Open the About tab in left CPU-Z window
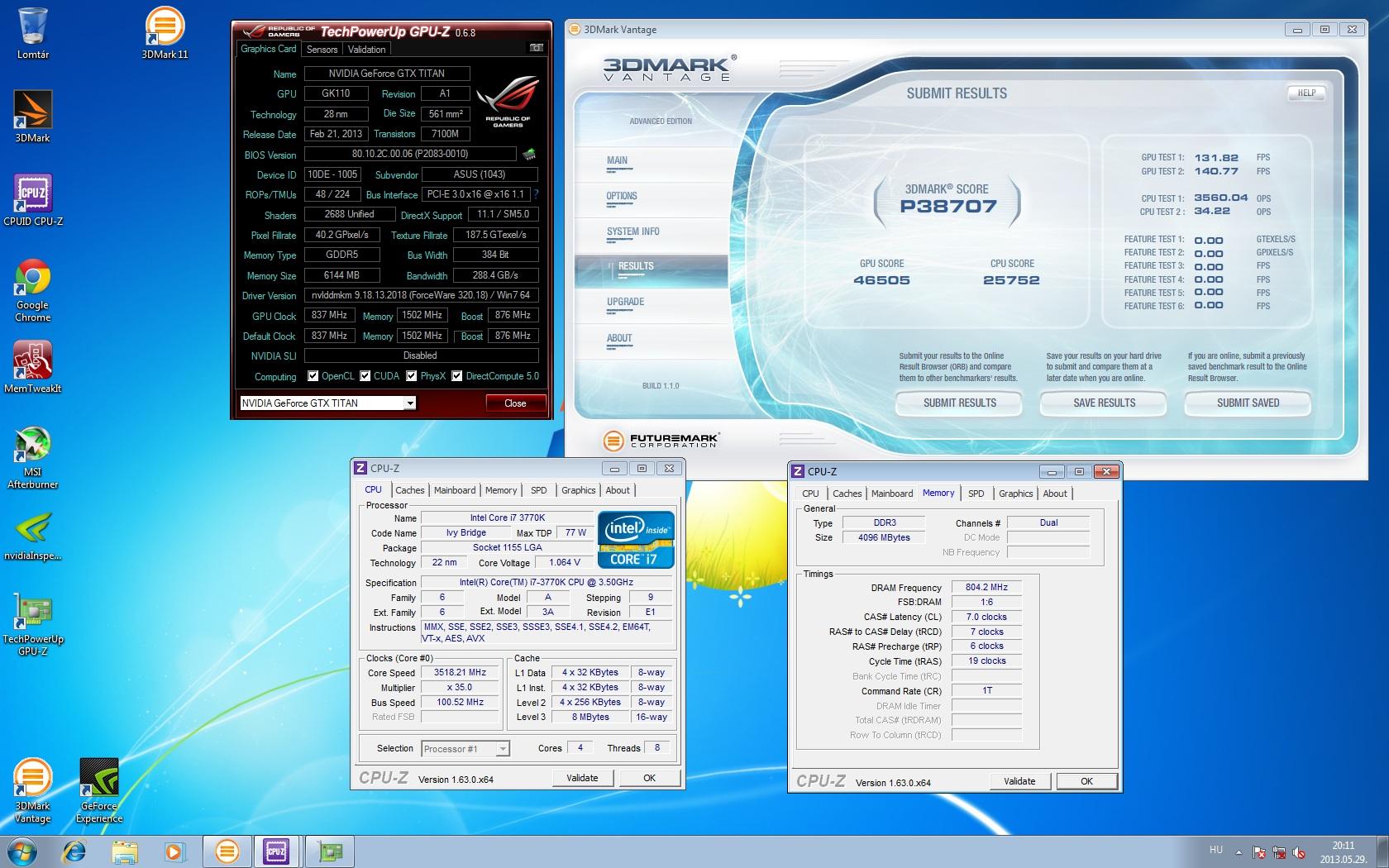 [x=618, y=490]
